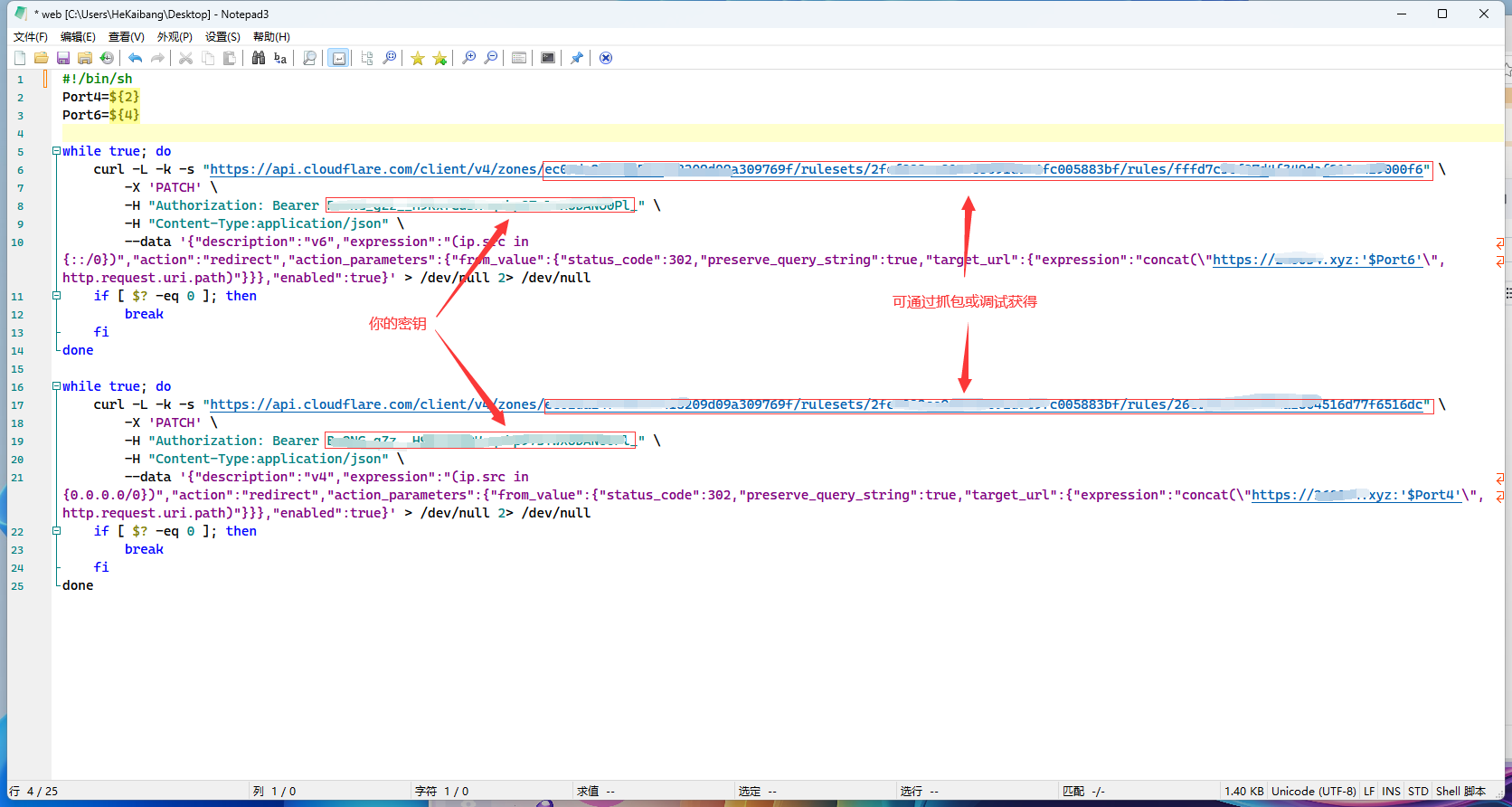The height and width of the screenshot is (807, 1512).
Task: Toggle always-on-top pin icon
Action: pos(577,58)
